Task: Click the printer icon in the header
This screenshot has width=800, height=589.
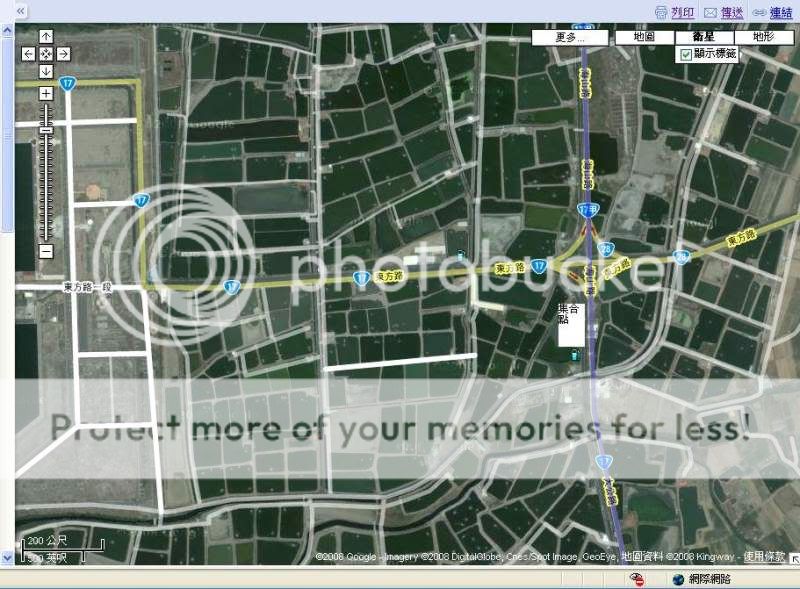Action: click(x=661, y=12)
